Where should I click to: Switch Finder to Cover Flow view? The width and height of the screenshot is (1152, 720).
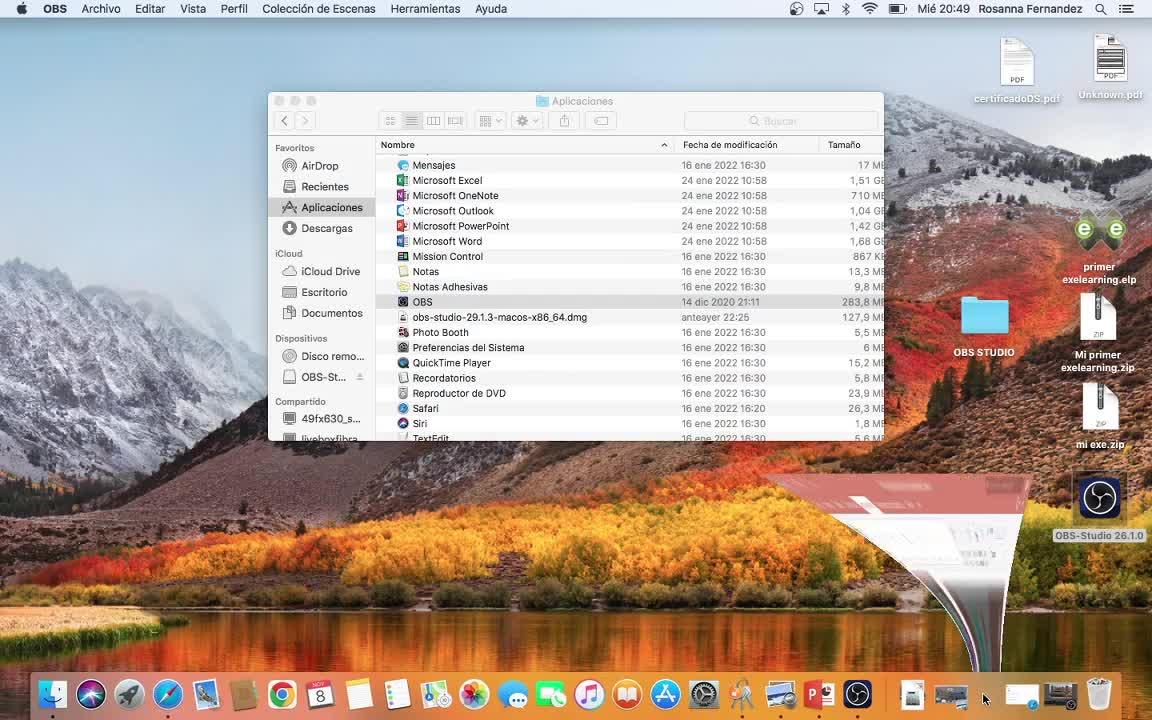456,120
